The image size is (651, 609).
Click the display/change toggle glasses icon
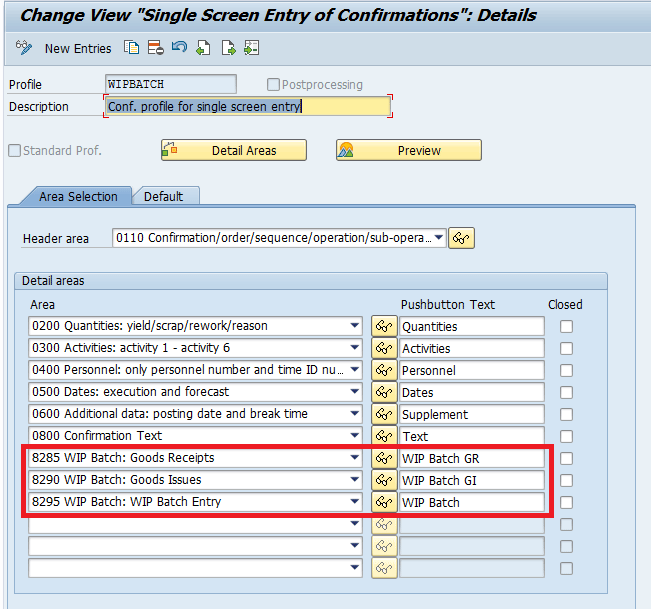(25, 48)
